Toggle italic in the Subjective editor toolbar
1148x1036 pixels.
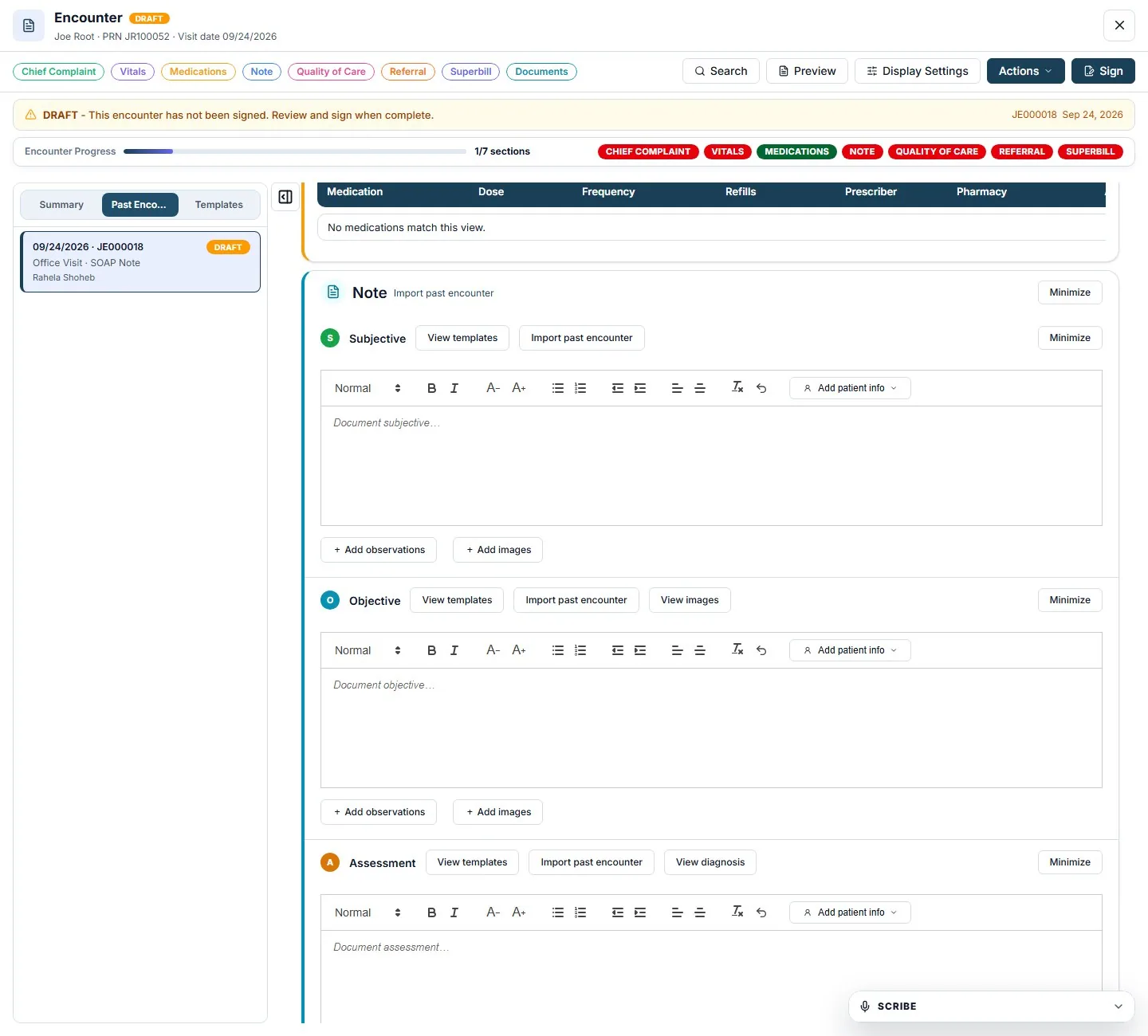point(454,388)
